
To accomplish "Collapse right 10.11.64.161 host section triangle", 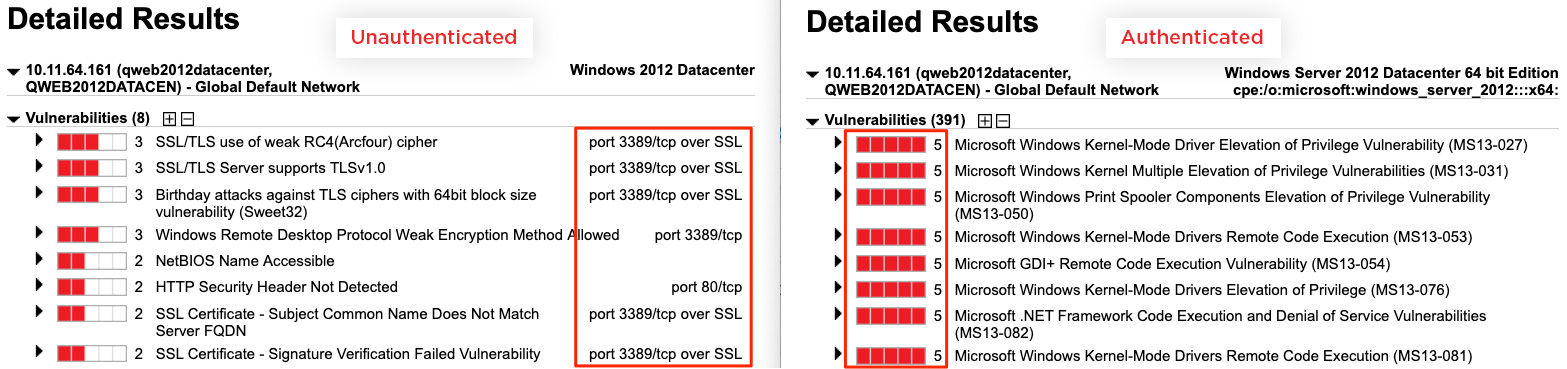I will 813,74.
